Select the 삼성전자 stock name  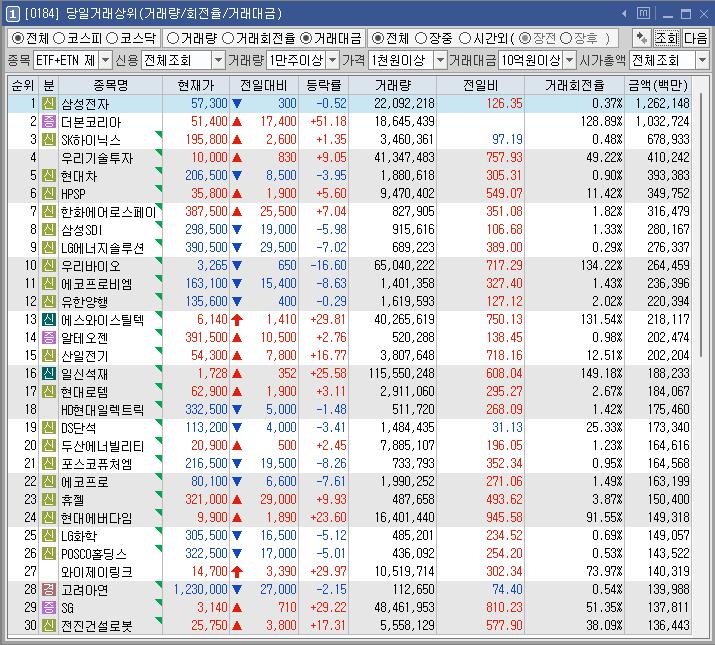(85, 104)
